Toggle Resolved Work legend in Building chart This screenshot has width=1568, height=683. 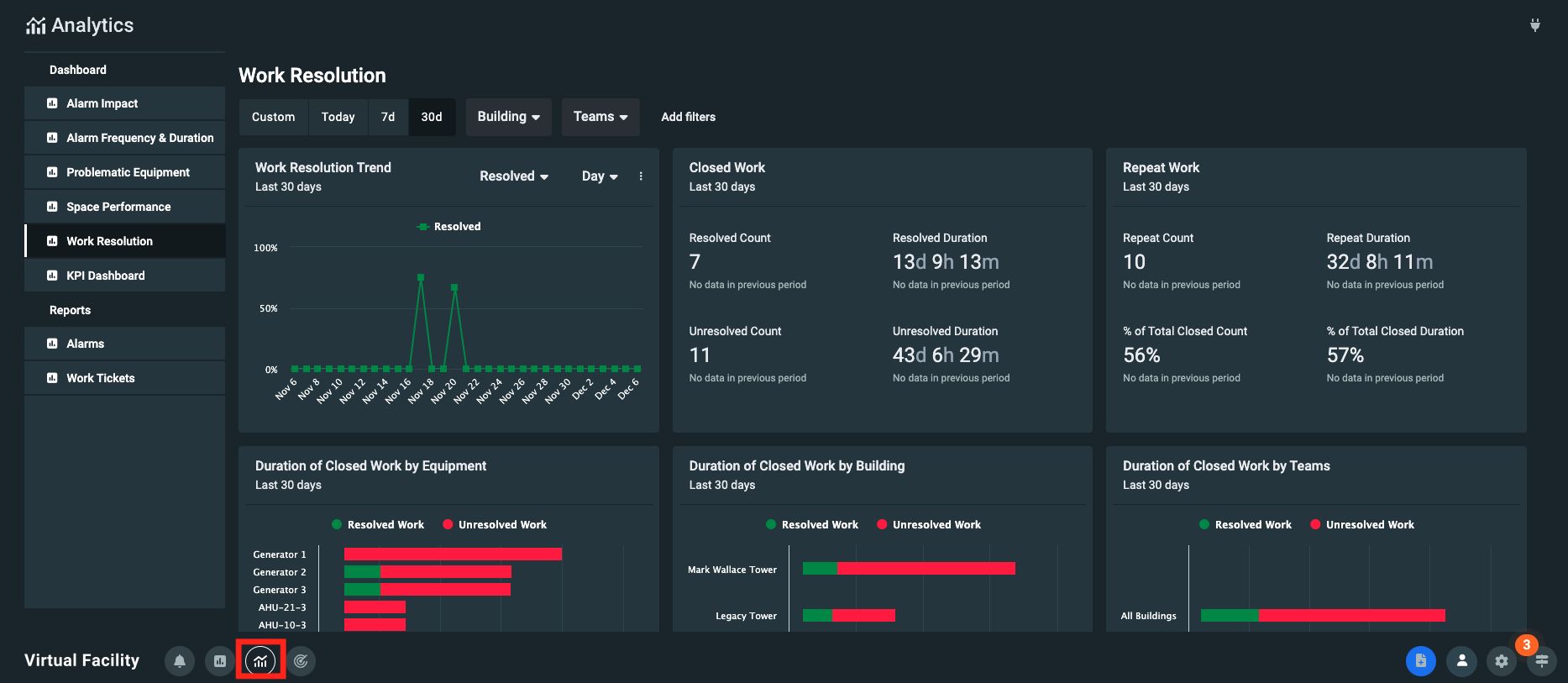pos(811,525)
